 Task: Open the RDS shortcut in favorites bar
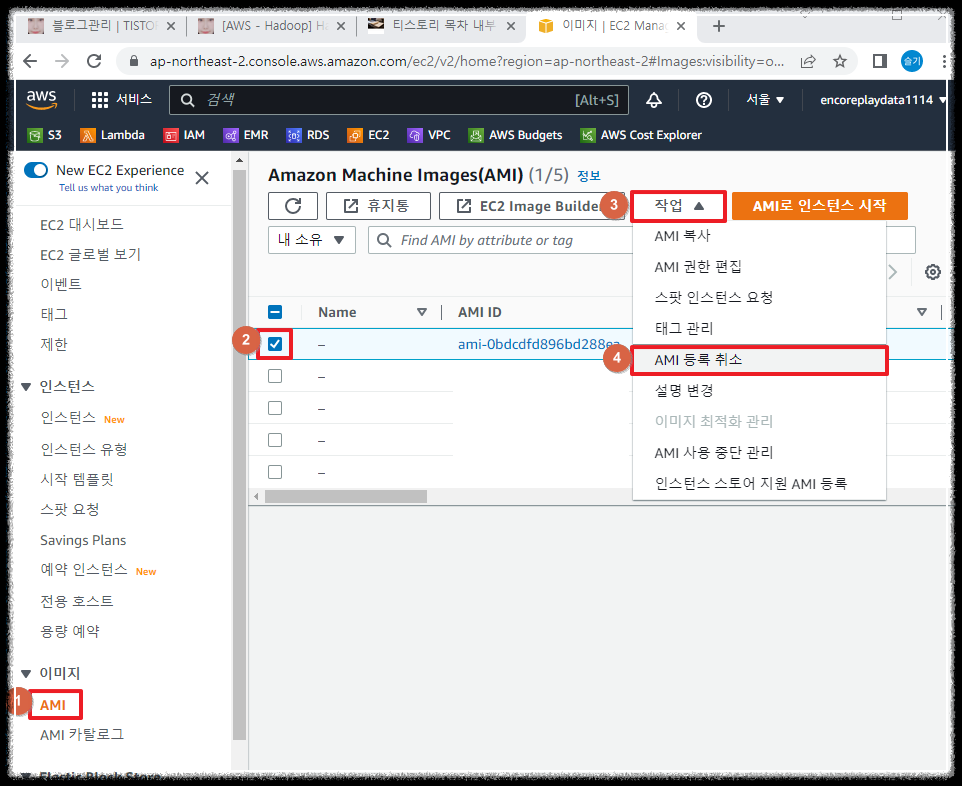click(308, 135)
